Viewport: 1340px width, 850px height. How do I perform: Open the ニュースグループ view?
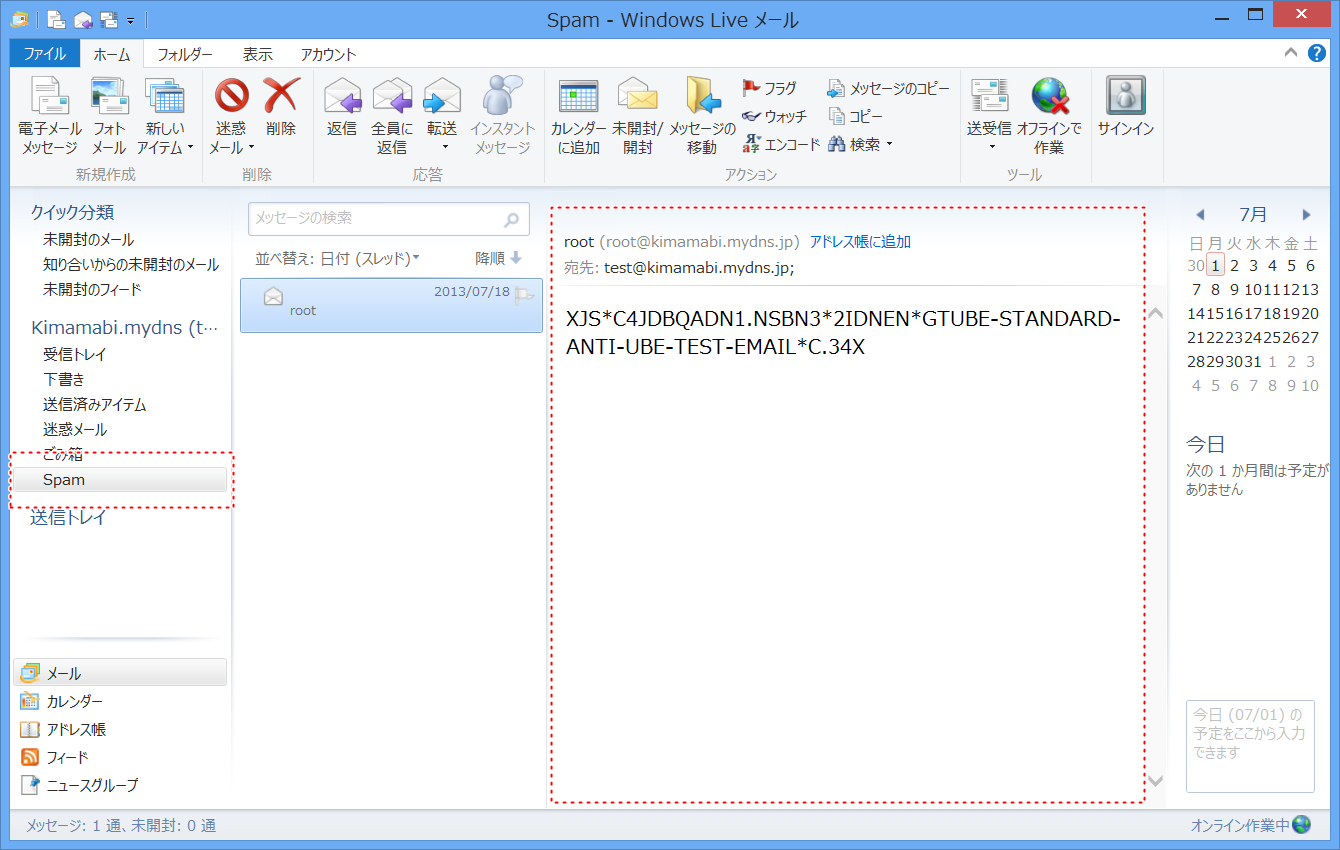click(79, 786)
